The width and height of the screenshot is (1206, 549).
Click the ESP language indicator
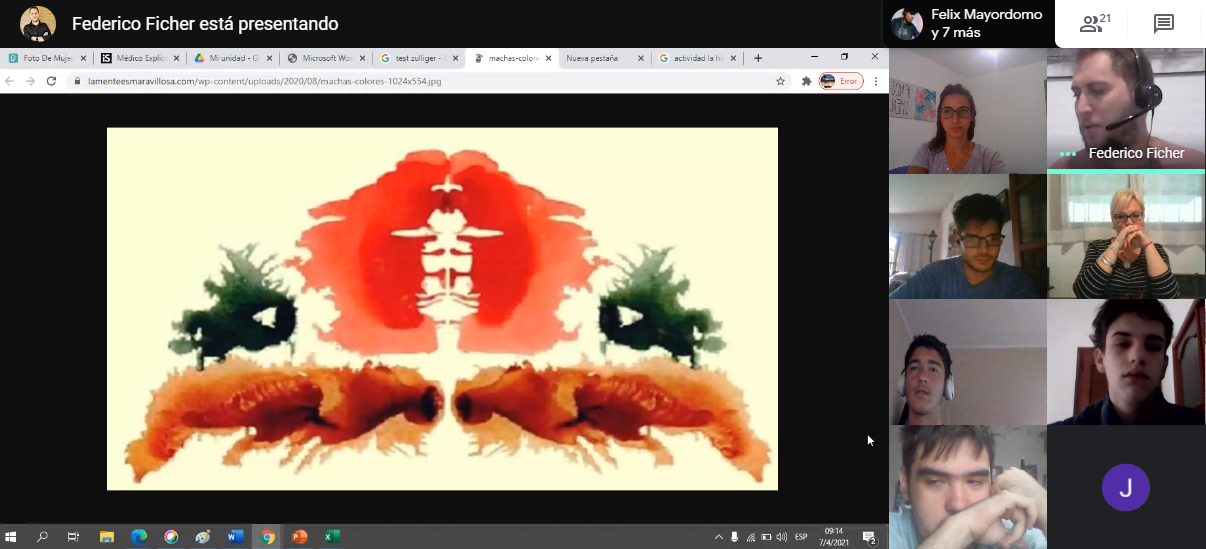coord(801,537)
